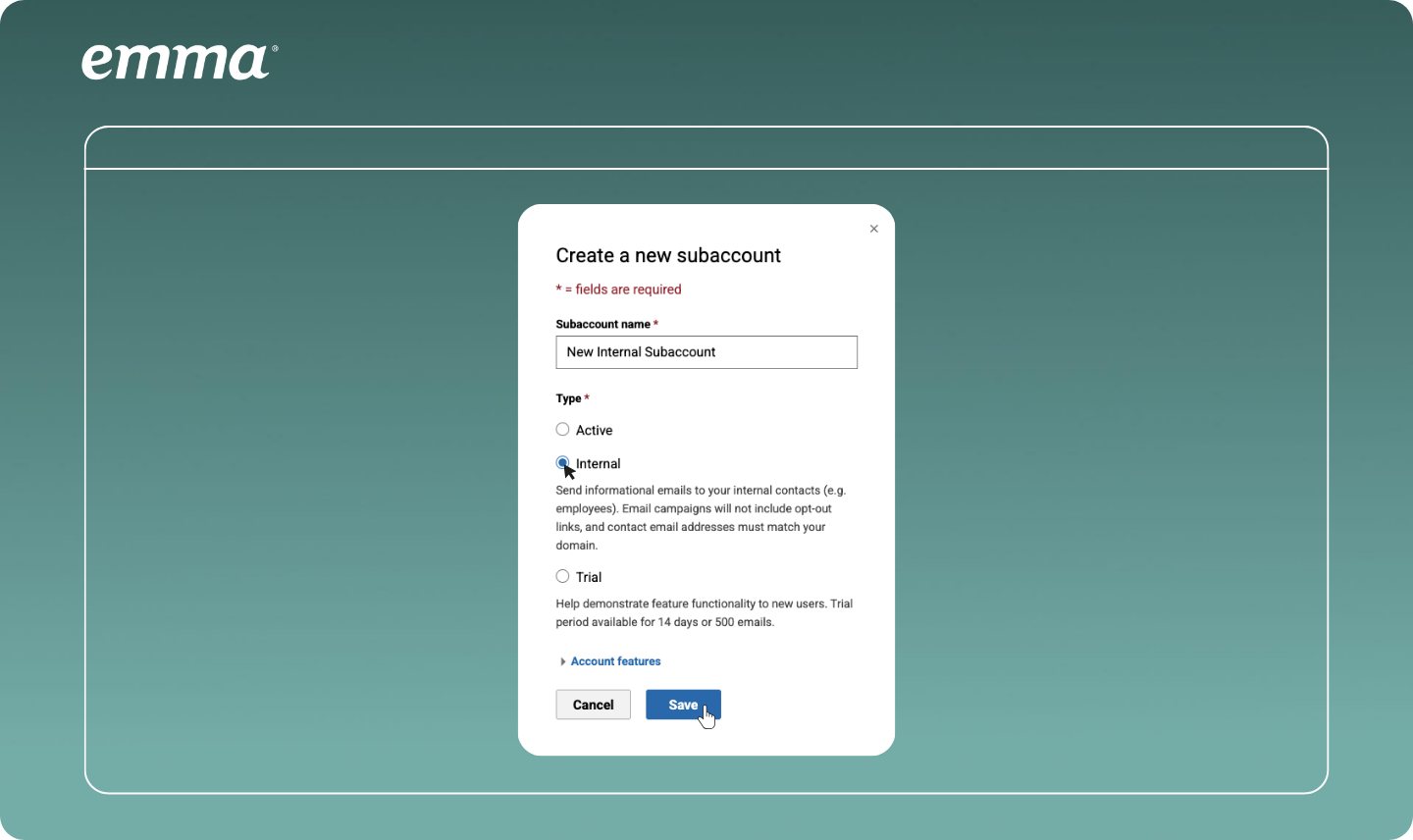This screenshot has height=840, width=1413.
Task: Click the red "fields are required" note
Action: (627, 289)
